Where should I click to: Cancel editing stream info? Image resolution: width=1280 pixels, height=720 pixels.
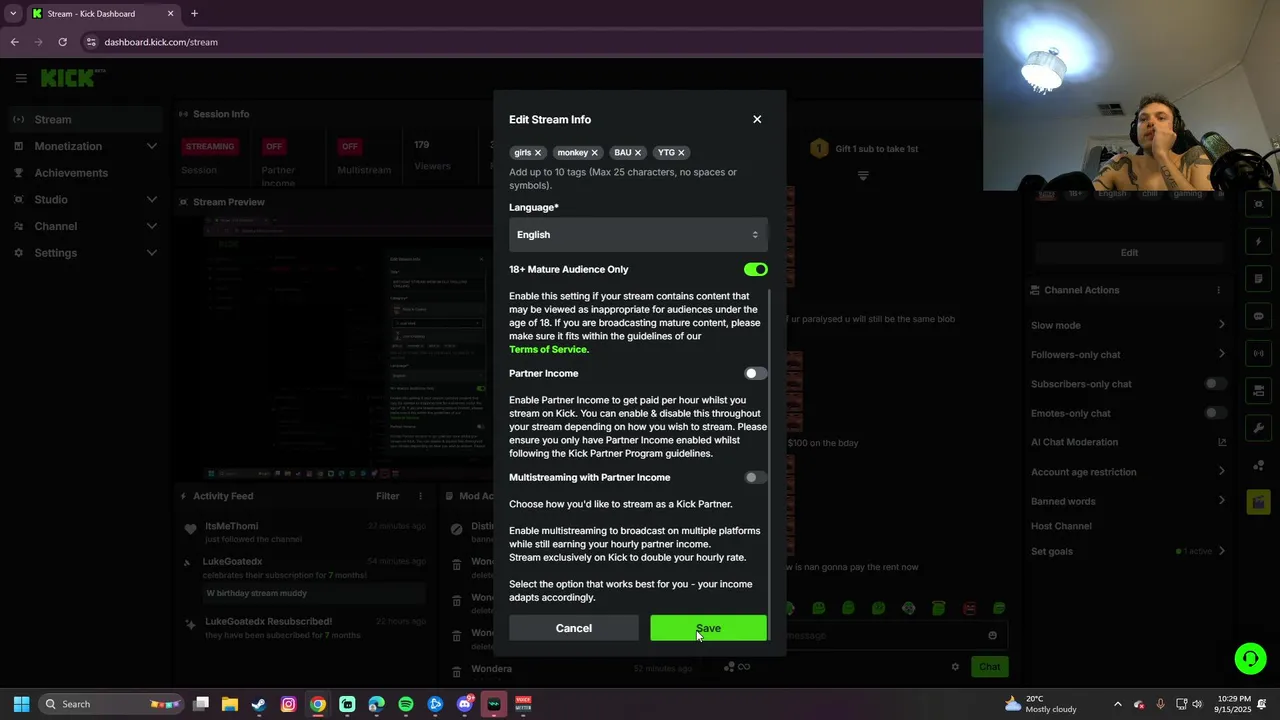point(574,628)
